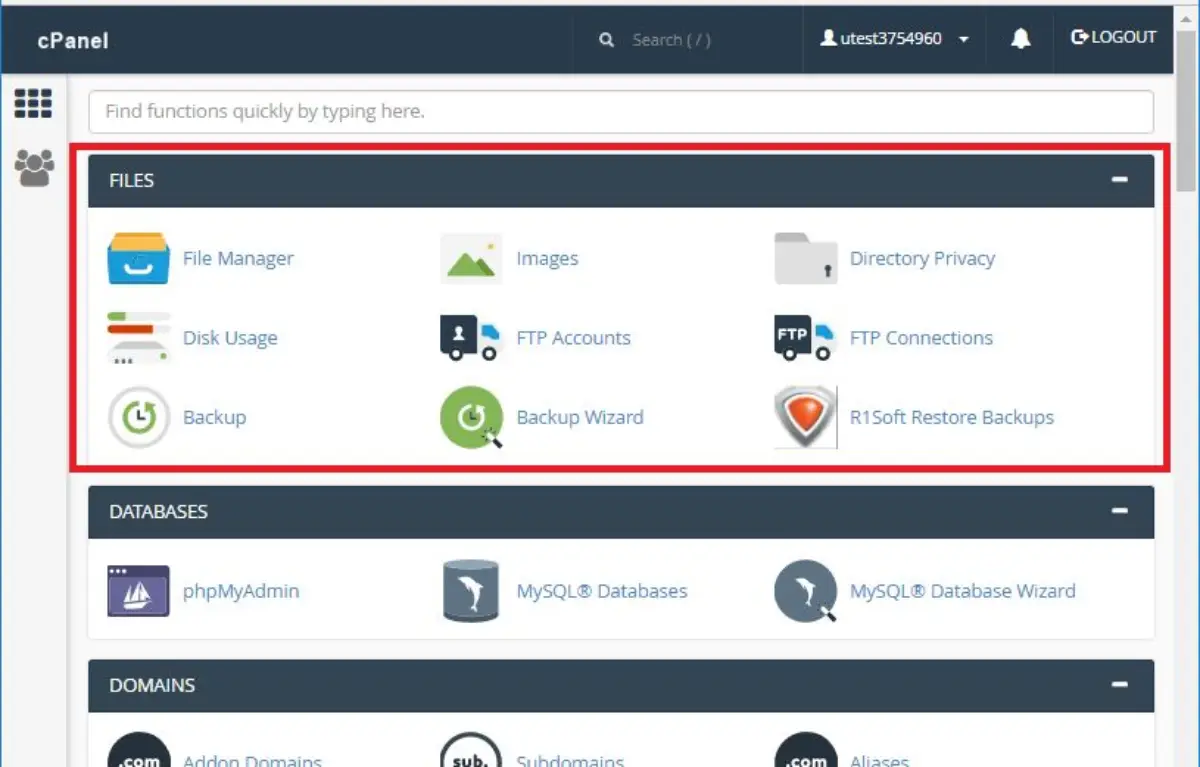Click the DATABASES section header title

159,512
